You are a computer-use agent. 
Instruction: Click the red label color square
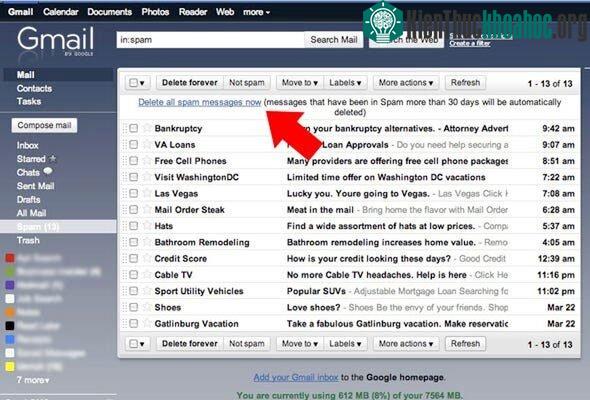10,258
